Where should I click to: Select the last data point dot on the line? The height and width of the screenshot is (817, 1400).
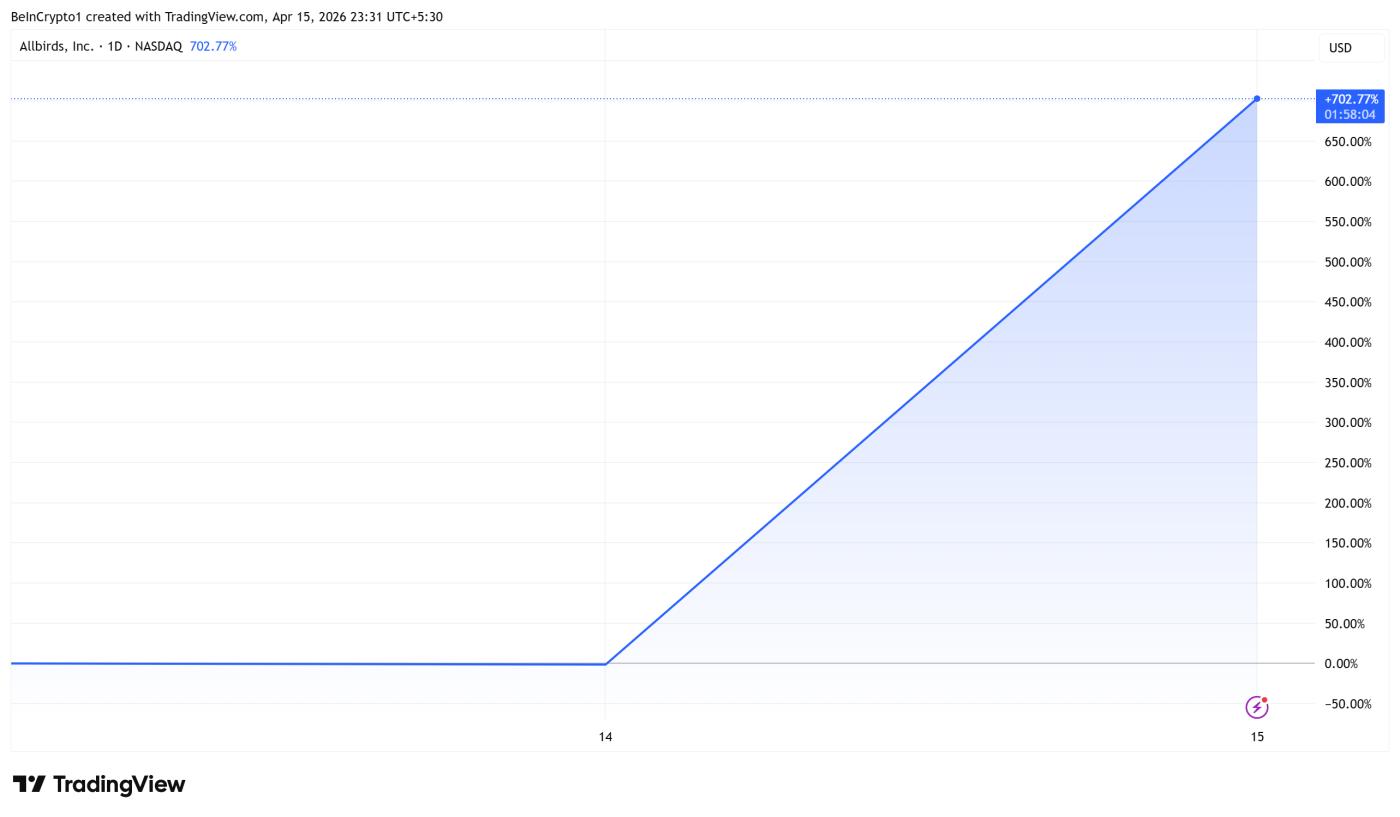pyautogui.click(x=1257, y=99)
